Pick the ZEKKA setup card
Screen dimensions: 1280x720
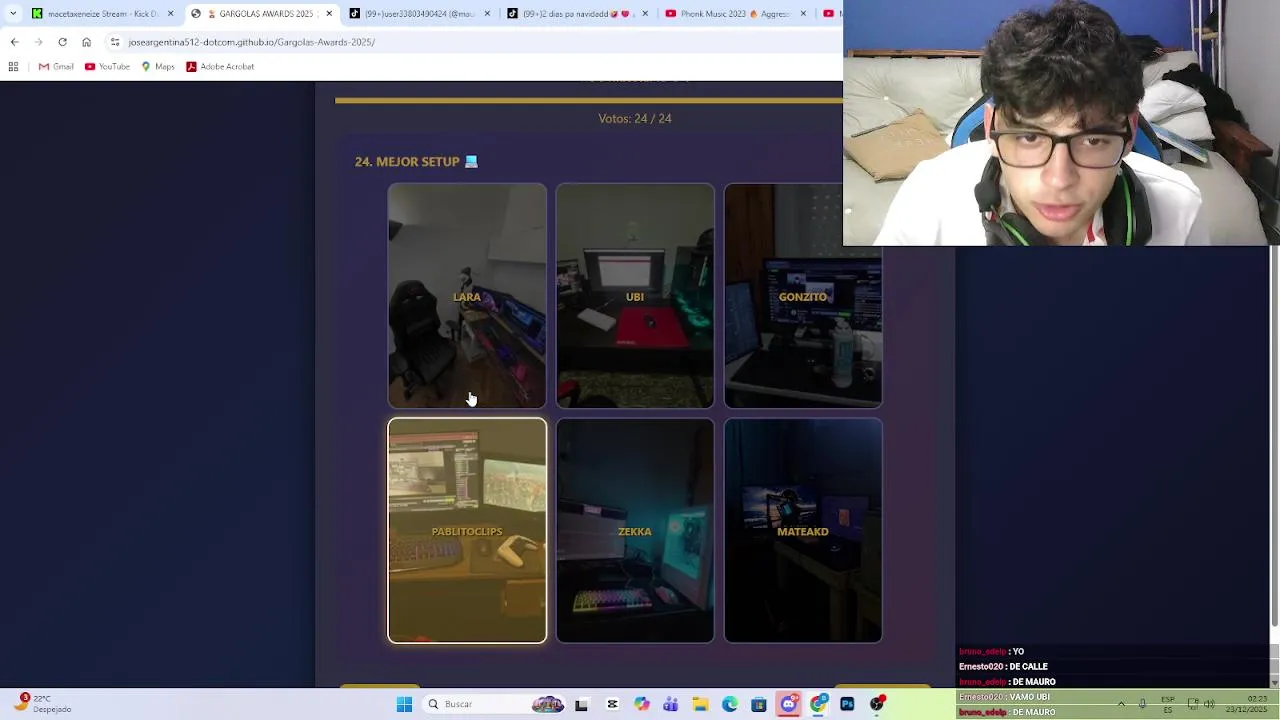coord(635,531)
